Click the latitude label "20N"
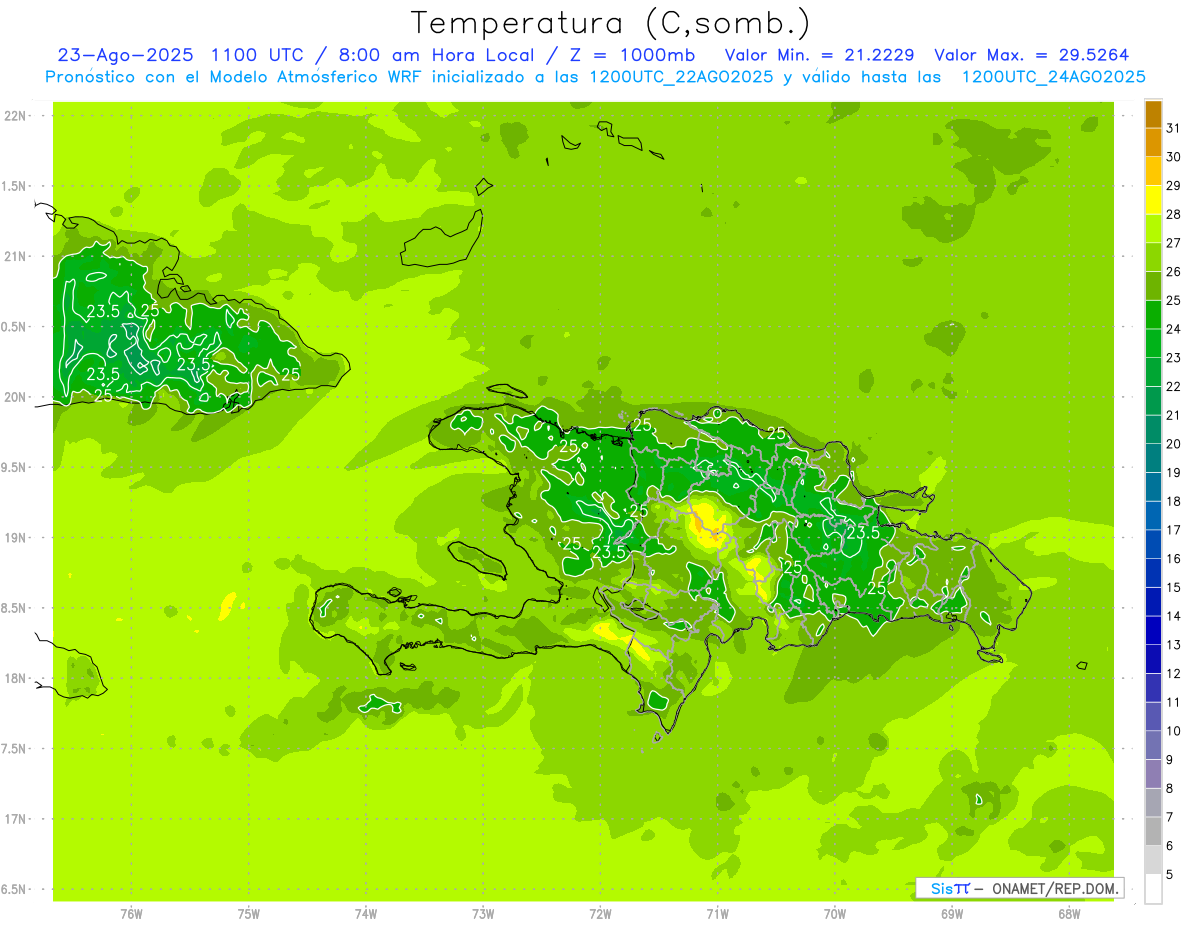The height and width of the screenshot is (927, 1200). point(15,397)
